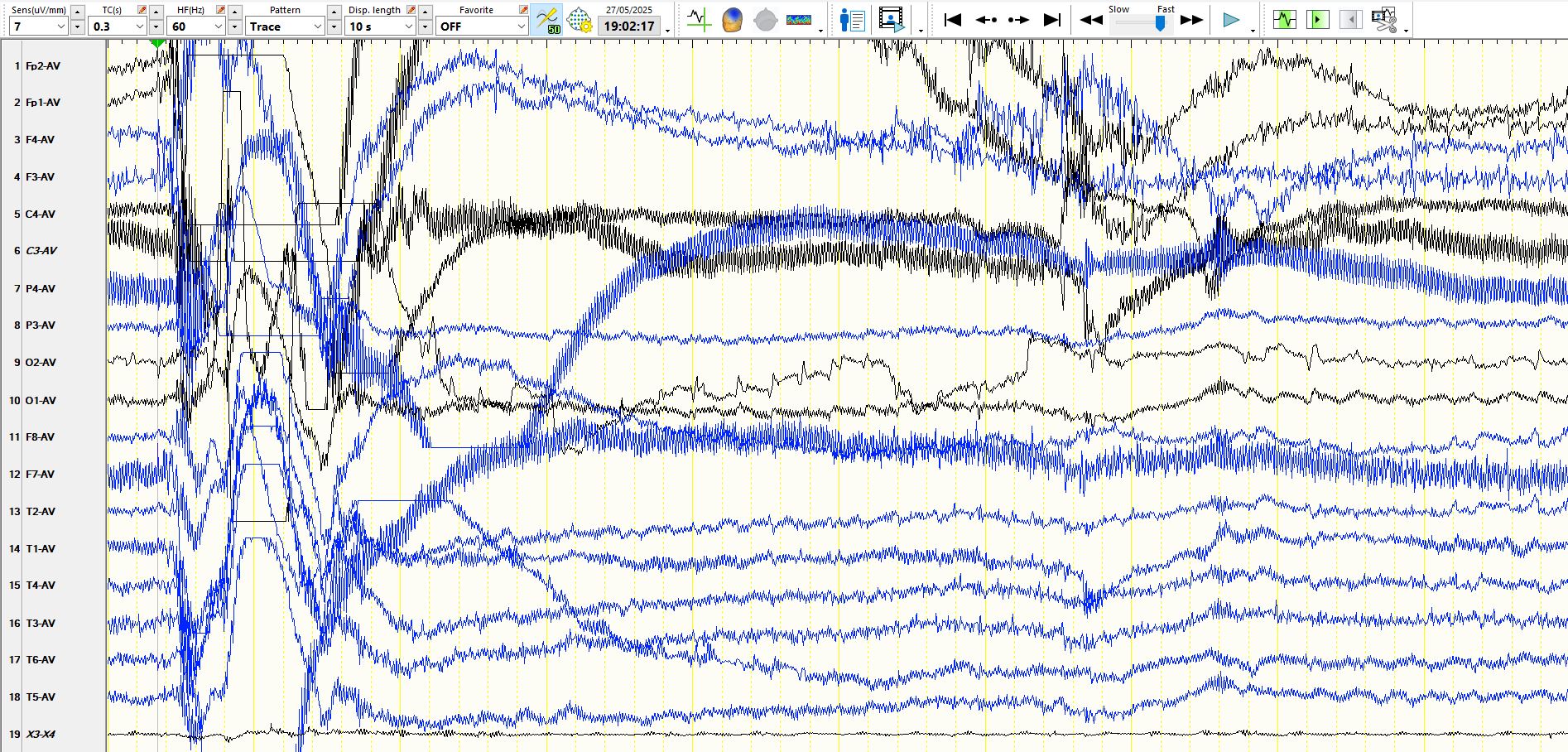Step the TC(s) value up
Image resolution: width=1568 pixels, height=752 pixels.
(x=156, y=12)
